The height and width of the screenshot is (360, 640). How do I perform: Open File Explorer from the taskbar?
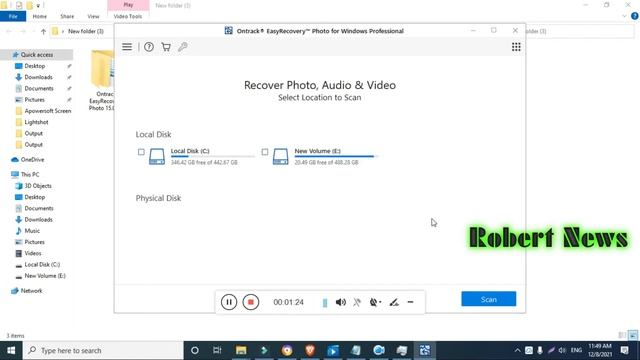pos(241,350)
